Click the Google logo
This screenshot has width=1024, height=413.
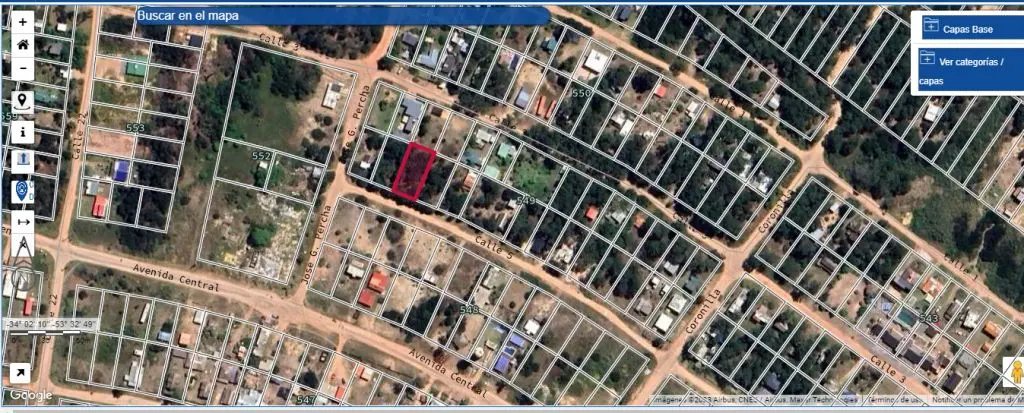(31, 395)
